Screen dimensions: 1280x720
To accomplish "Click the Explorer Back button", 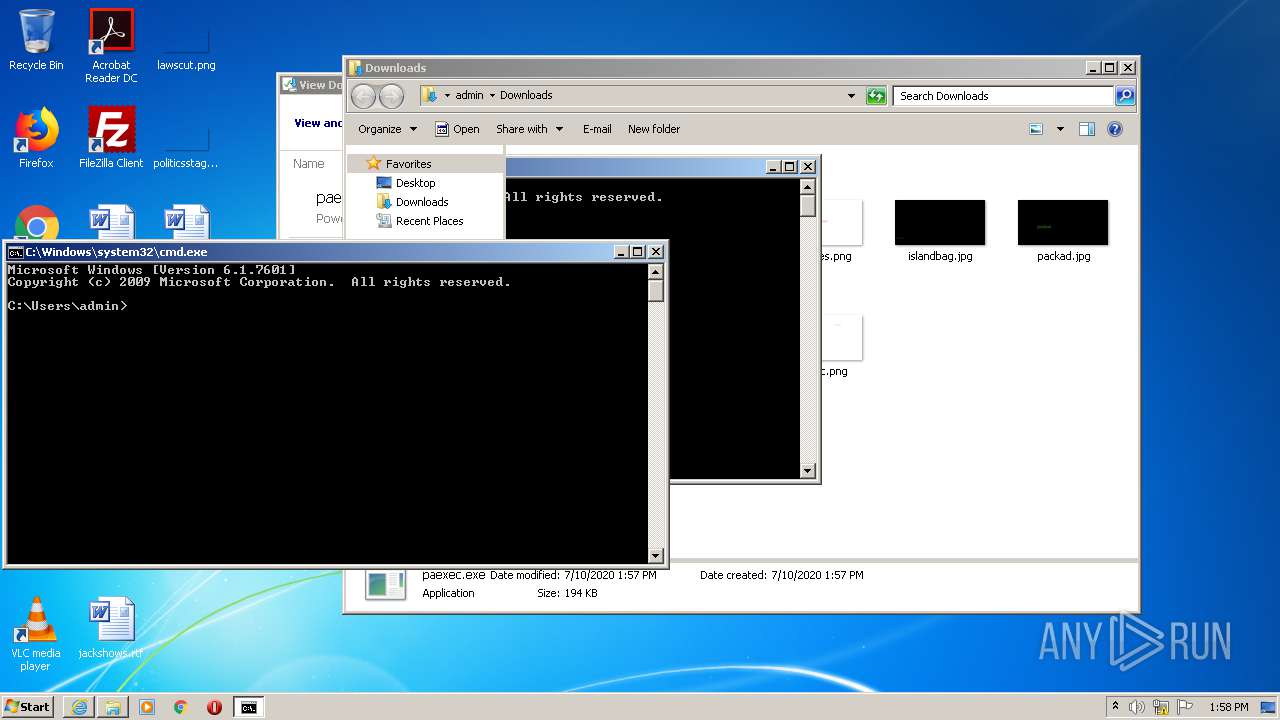I will coord(363,96).
